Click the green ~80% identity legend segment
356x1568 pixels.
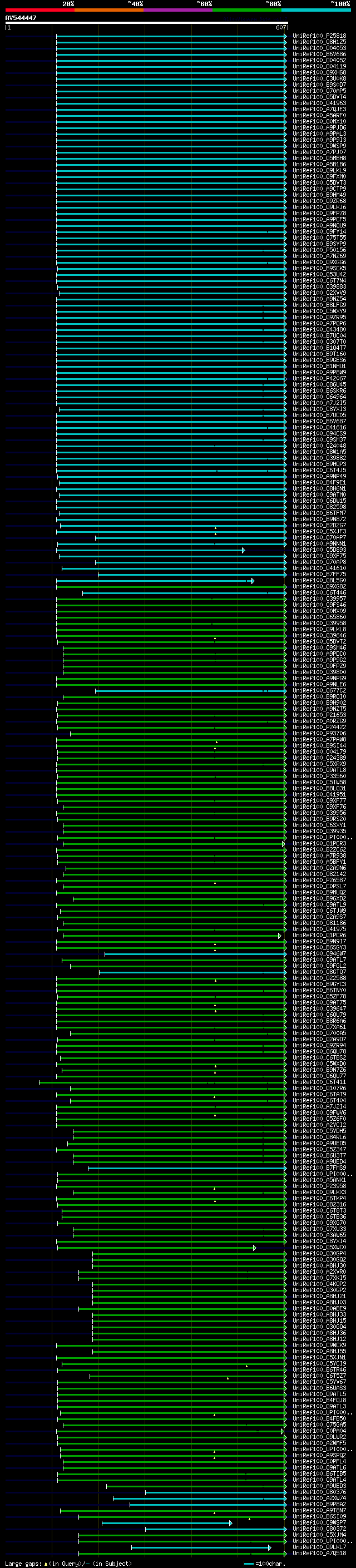click(247, 11)
